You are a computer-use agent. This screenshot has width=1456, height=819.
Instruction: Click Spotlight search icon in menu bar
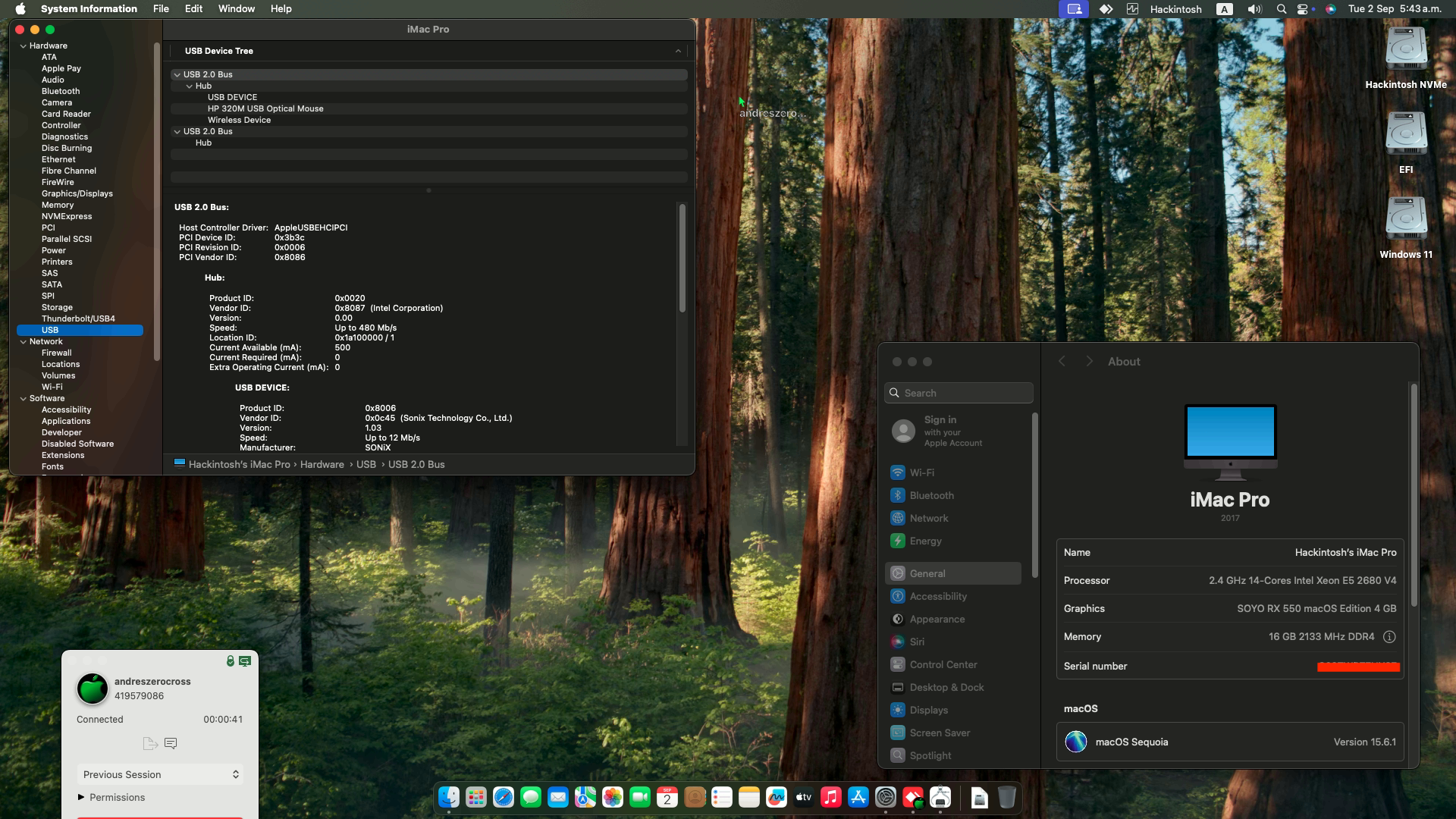pos(1281,9)
